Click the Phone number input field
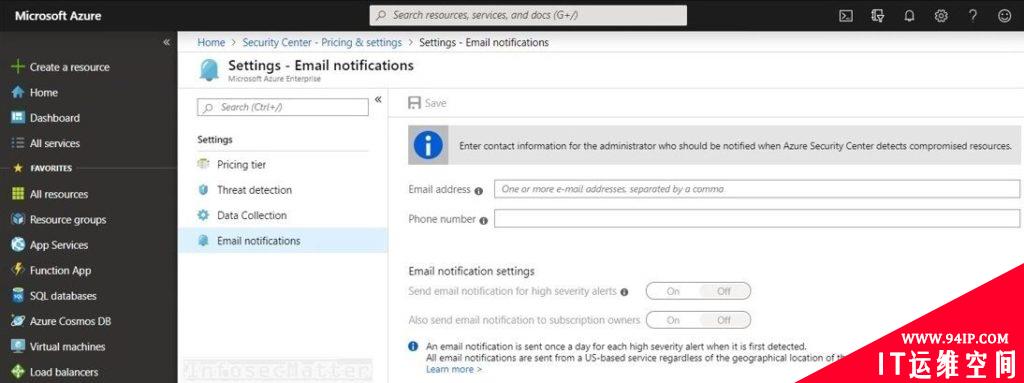This screenshot has width=1024, height=383. click(x=756, y=219)
